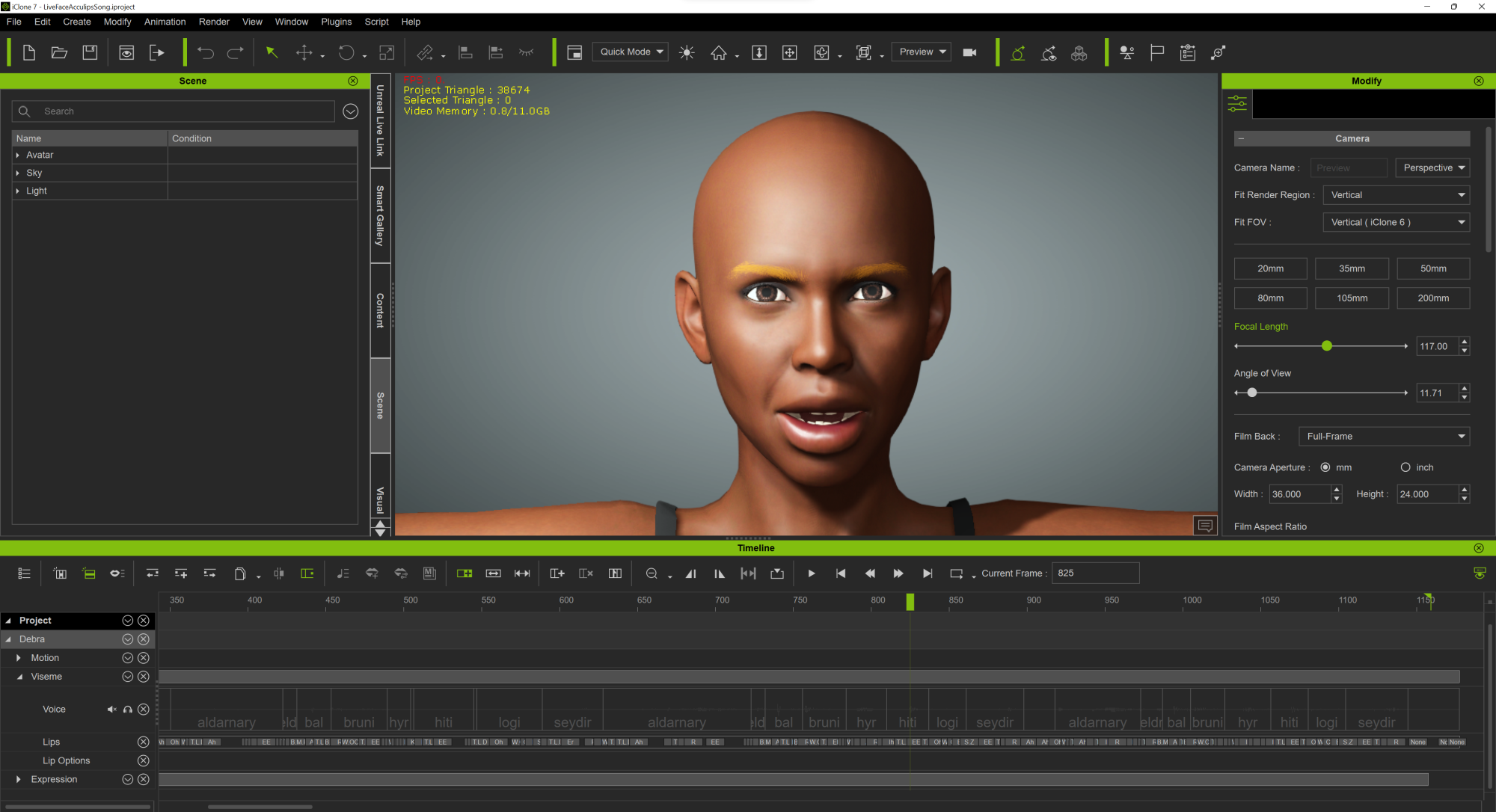Set the lens to 50mm

pyautogui.click(x=1433, y=268)
